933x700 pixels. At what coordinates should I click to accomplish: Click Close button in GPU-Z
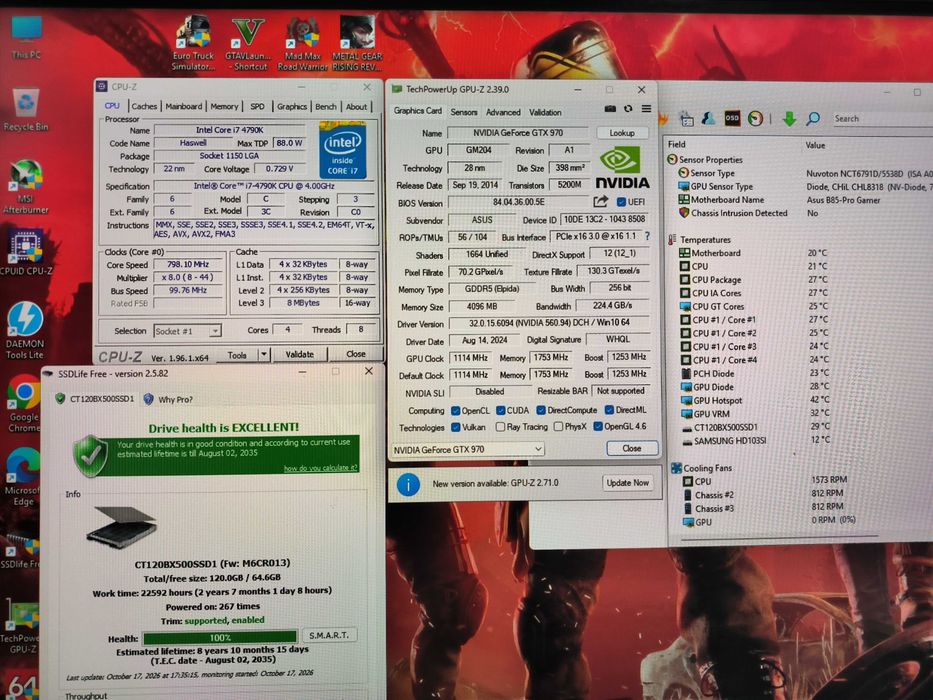click(x=631, y=448)
